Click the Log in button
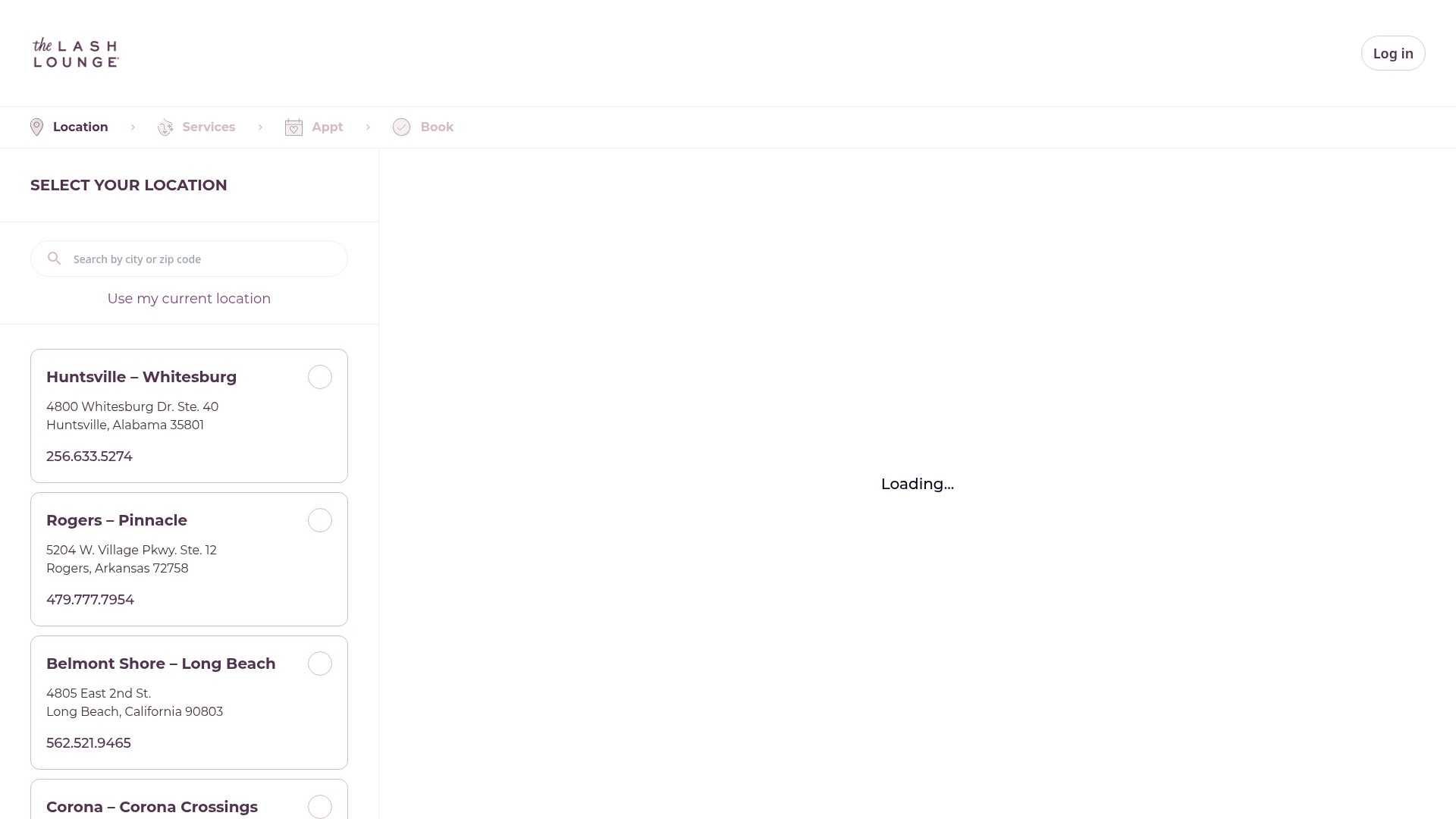 pyautogui.click(x=1393, y=53)
